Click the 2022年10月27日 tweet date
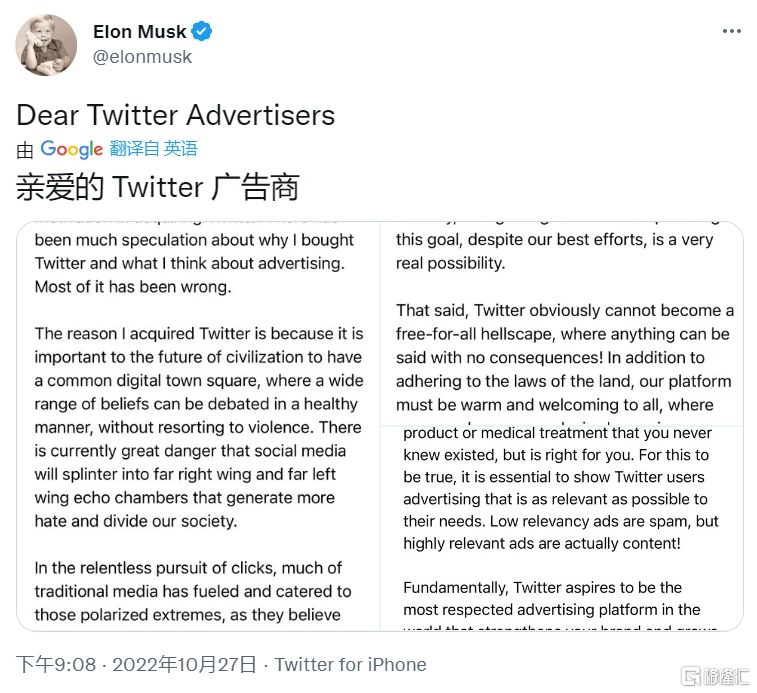Image resolution: width=757 pixels, height=693 pixels. (184, 665)
